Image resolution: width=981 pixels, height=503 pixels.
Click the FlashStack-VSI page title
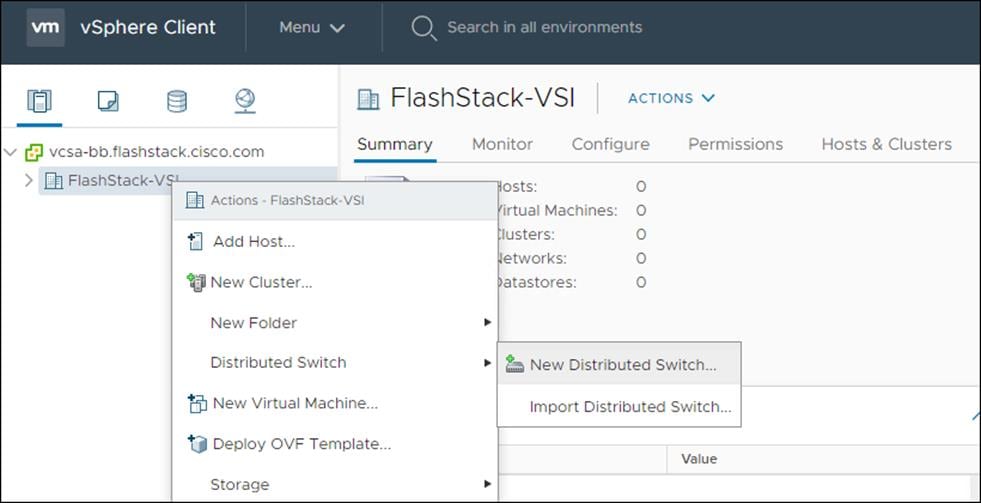point(482,99)
